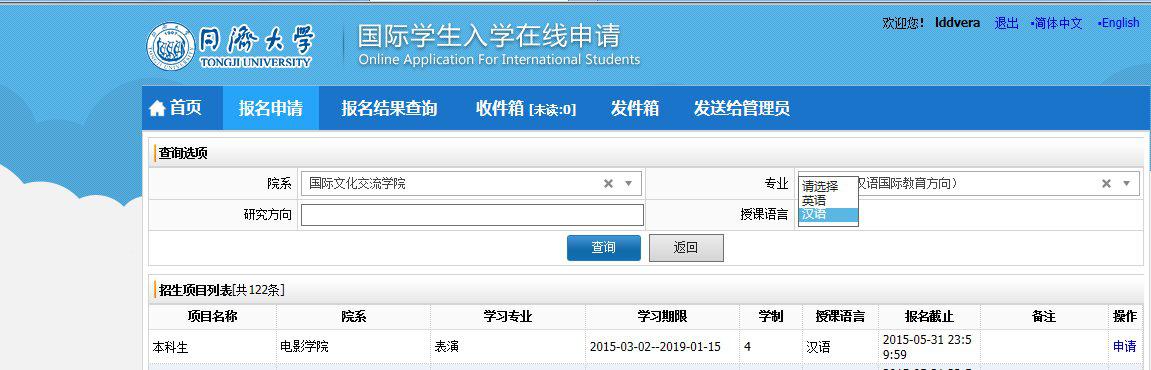Open the 国际文化交流学院 combo box

[471, 184]
